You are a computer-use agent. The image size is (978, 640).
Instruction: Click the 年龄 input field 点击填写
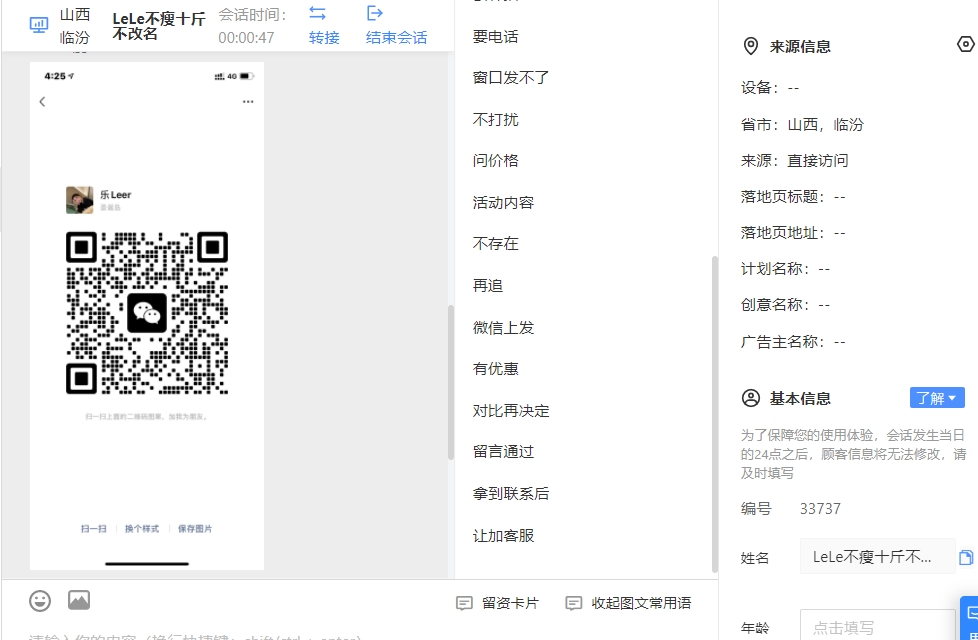click(x=878, y=626)
